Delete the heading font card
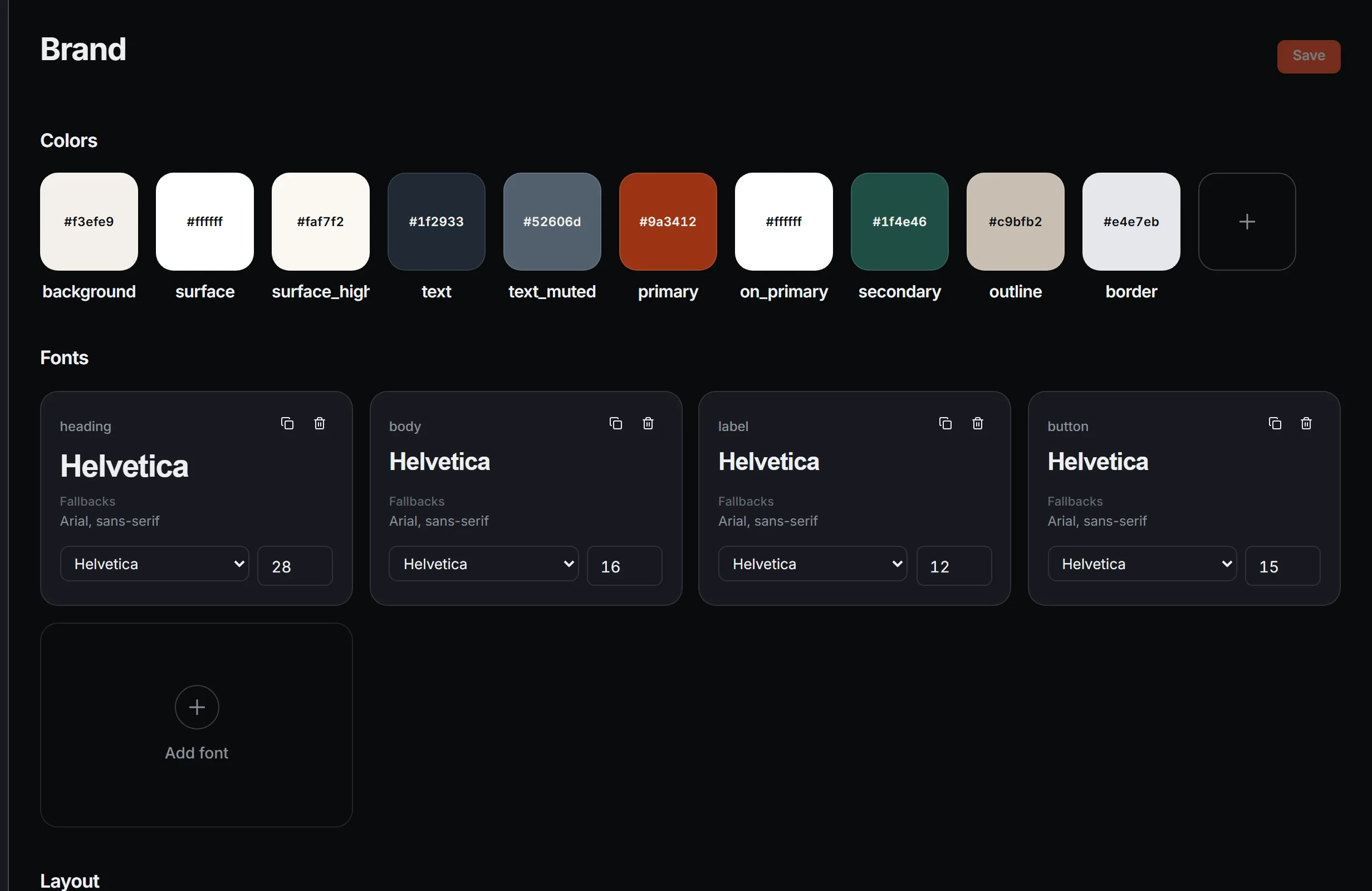Viewport: 1372px width, 891px height. (320, 423)
